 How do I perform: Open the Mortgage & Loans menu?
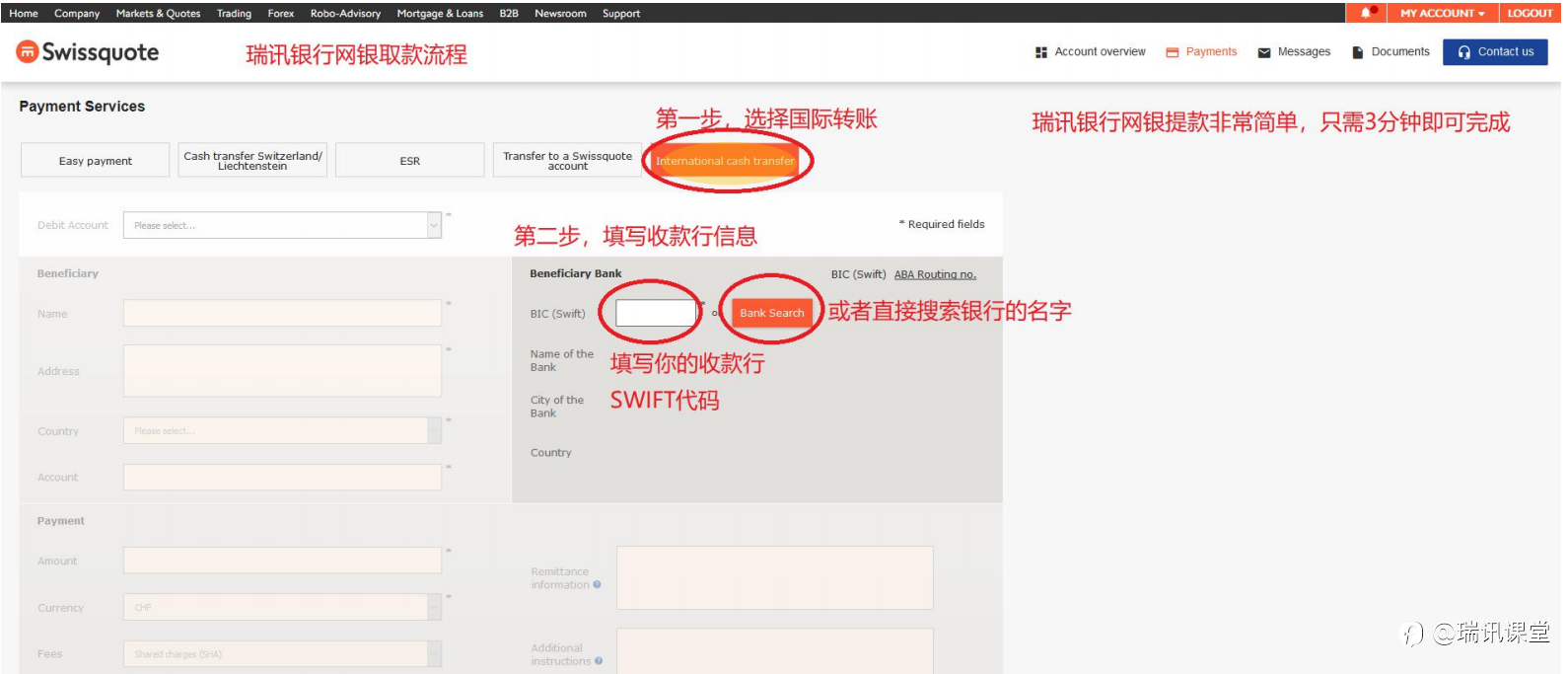(x=440, y=13)
